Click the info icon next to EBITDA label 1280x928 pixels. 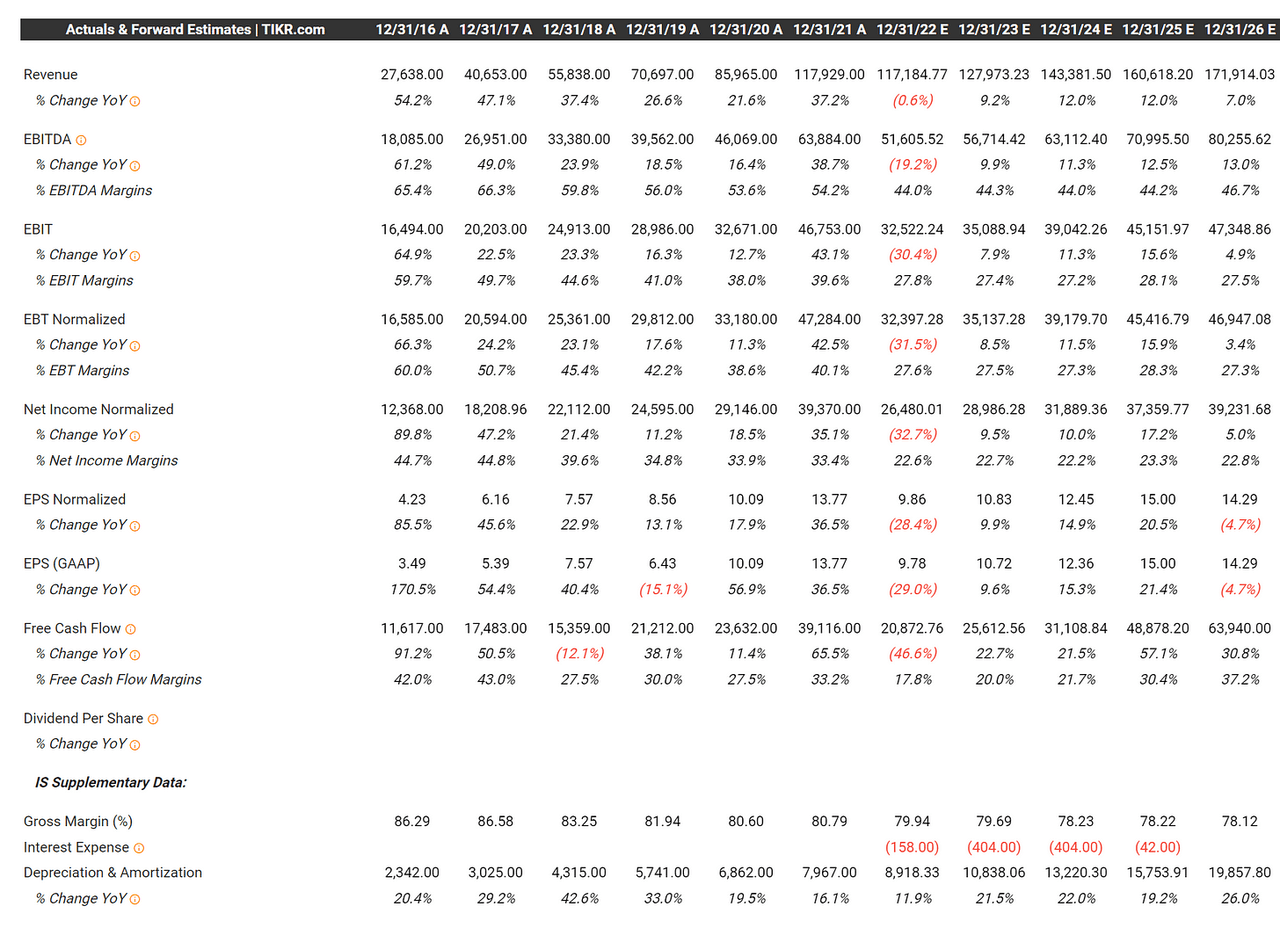pos(81,140)
